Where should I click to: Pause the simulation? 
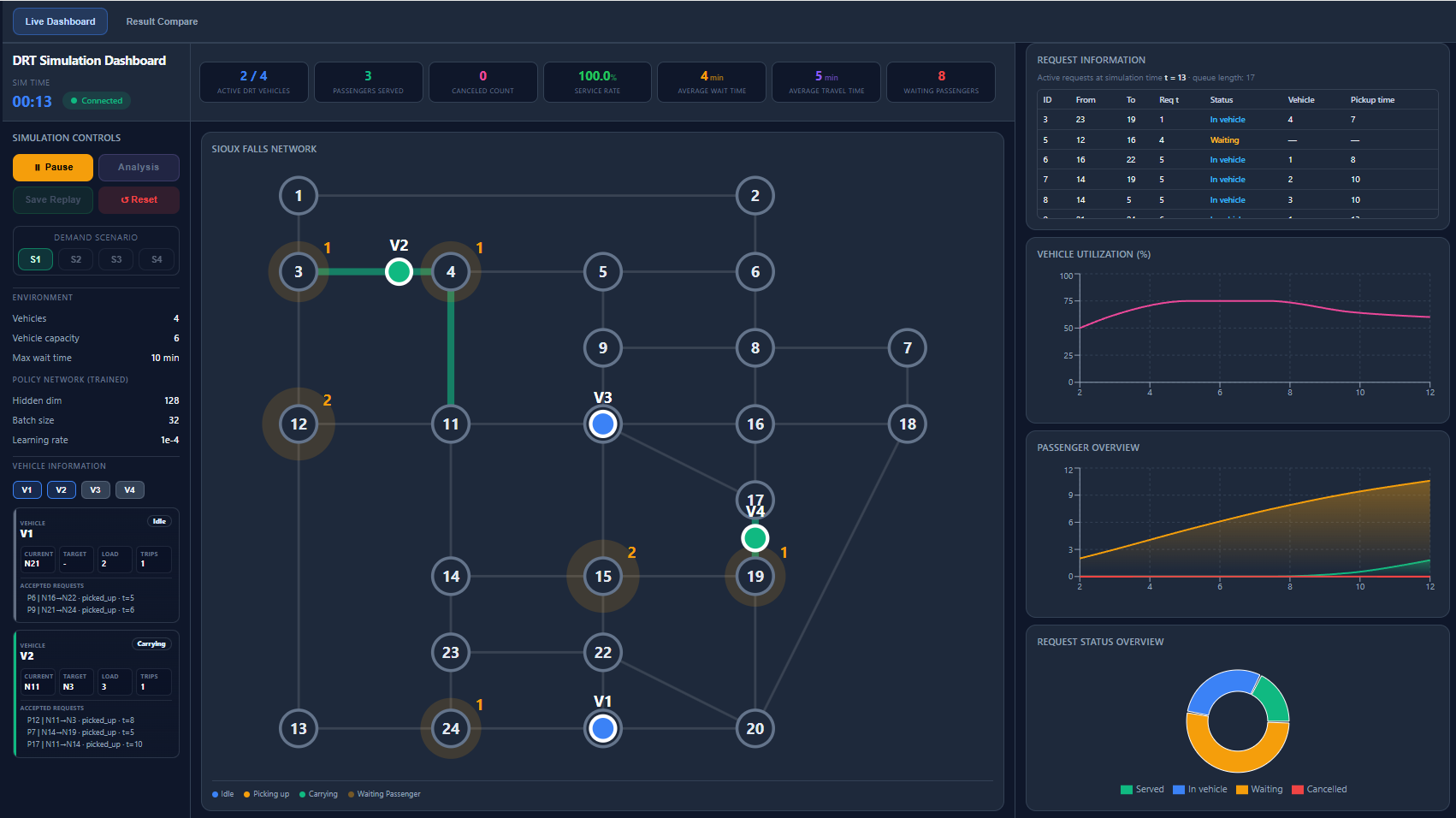[x=53, y=168]
